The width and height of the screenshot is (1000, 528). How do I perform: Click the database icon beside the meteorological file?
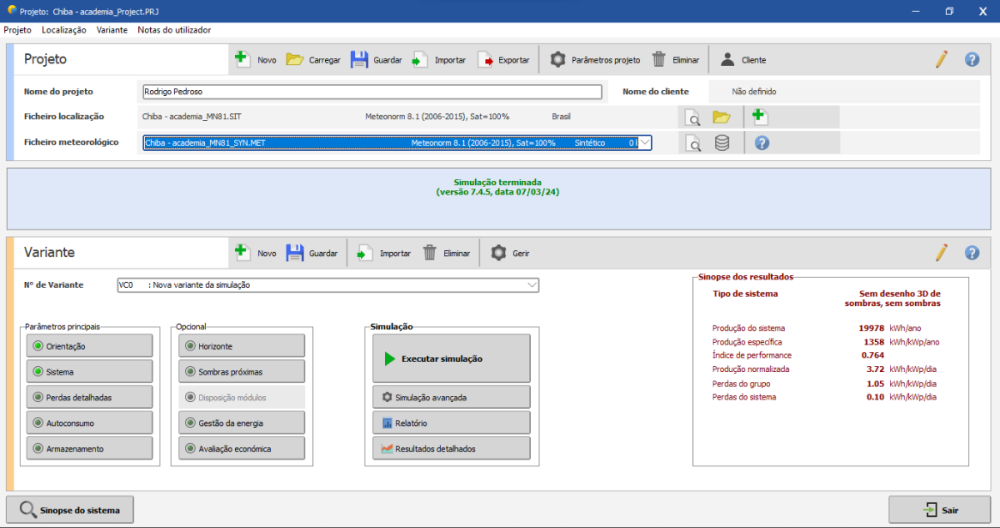(722, 143)
